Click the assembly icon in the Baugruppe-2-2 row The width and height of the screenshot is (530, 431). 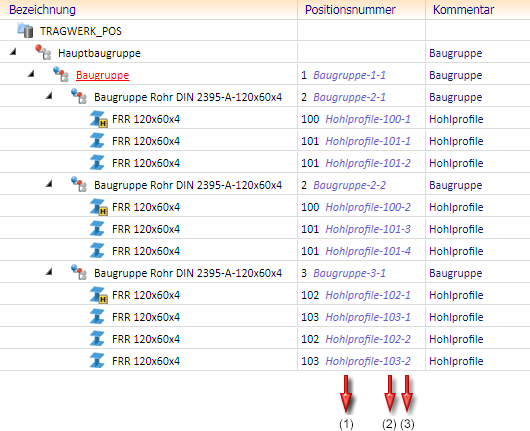click(79, 184)
